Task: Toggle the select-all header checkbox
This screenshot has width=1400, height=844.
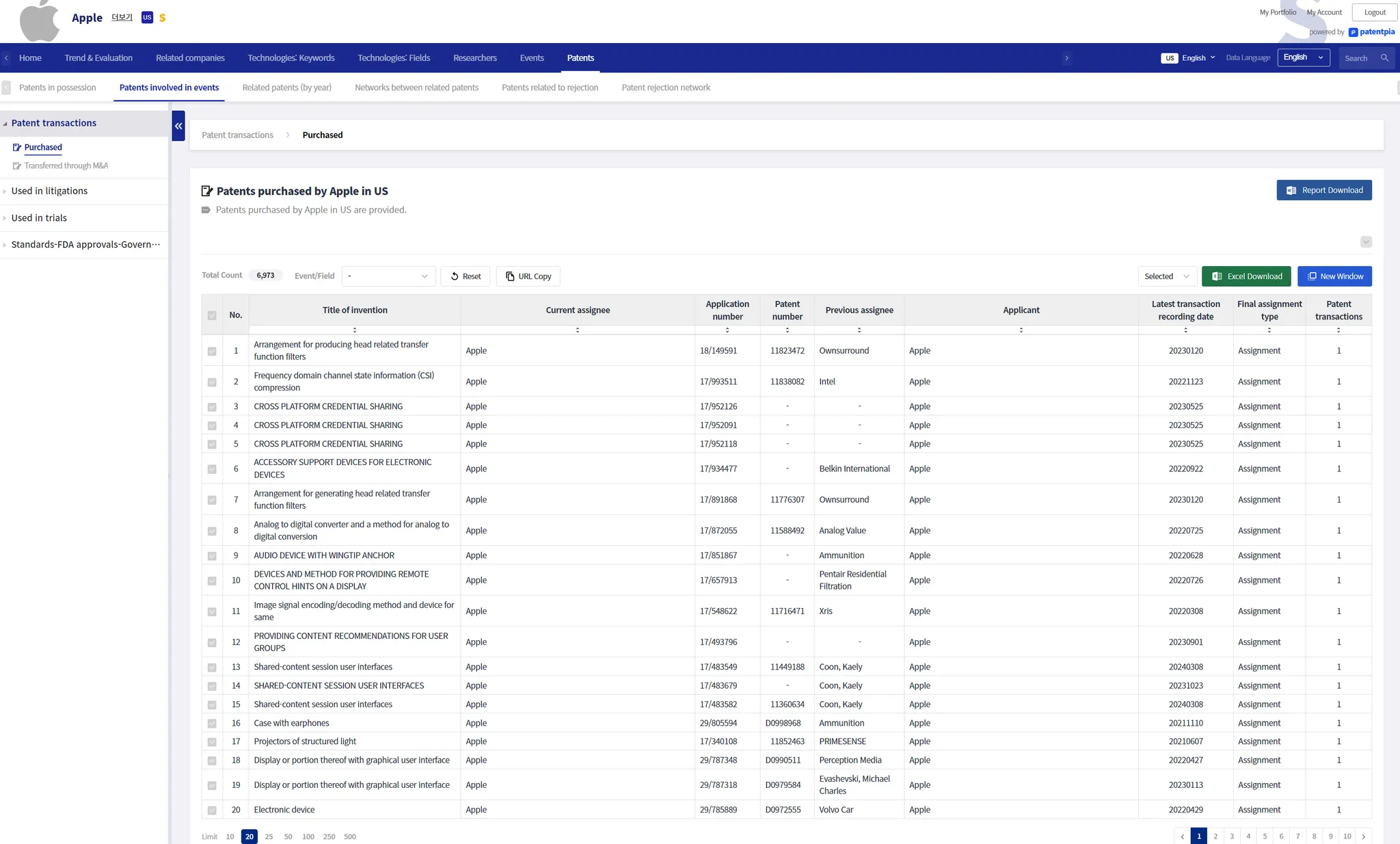Action: coord(212,315)
